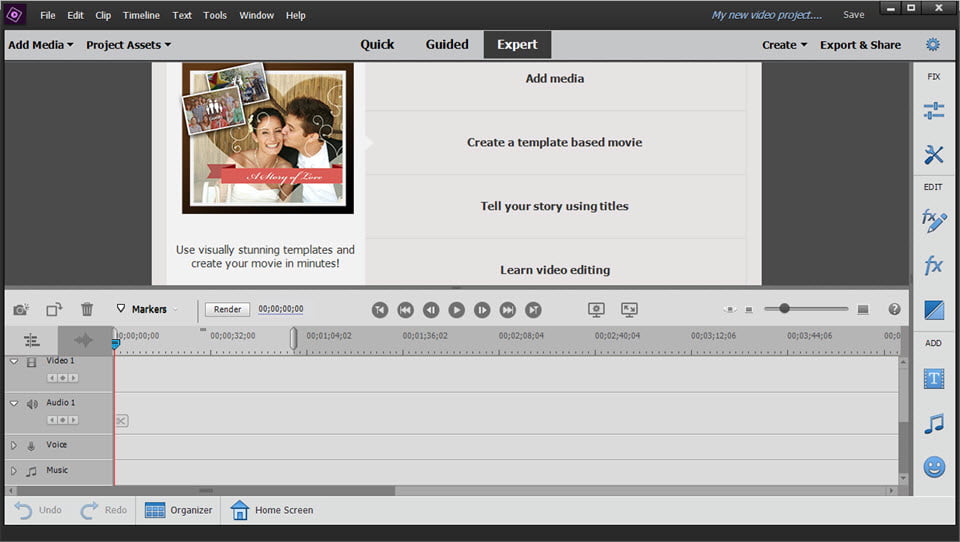960x542 pixels.
Task: Open the Adjust panel in the FIX section
Action: [933, 111]
